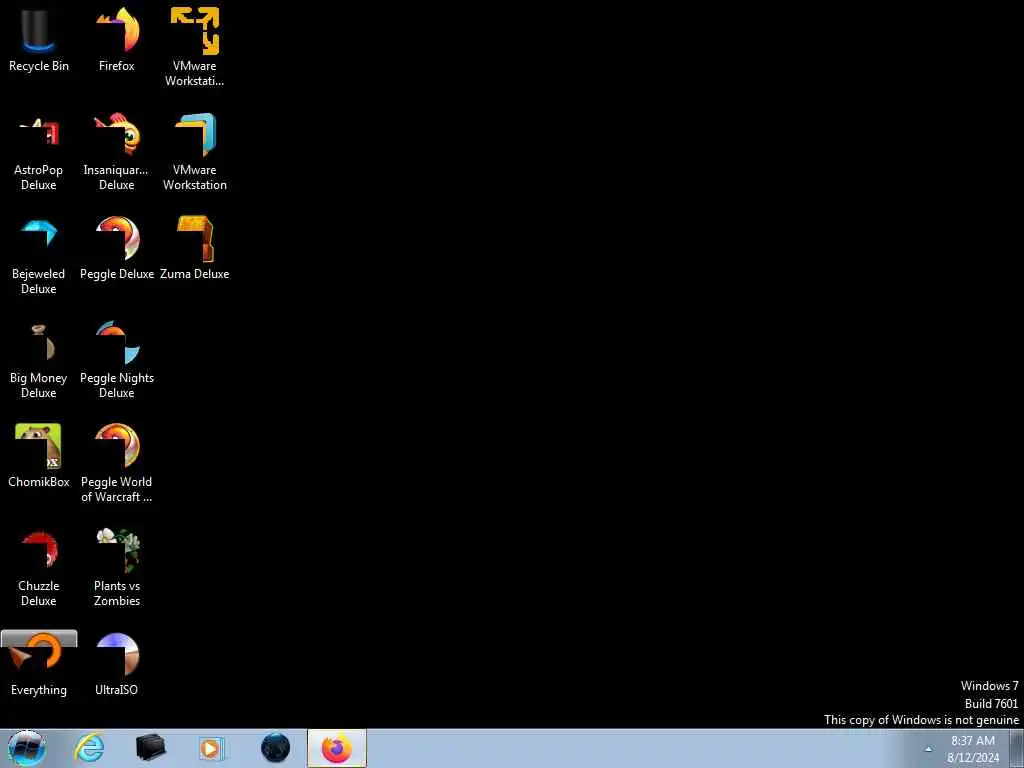Select the ChomikBox desktop shortcut
The width and height of the screenshot is (1024, 768).
(39, 456)
